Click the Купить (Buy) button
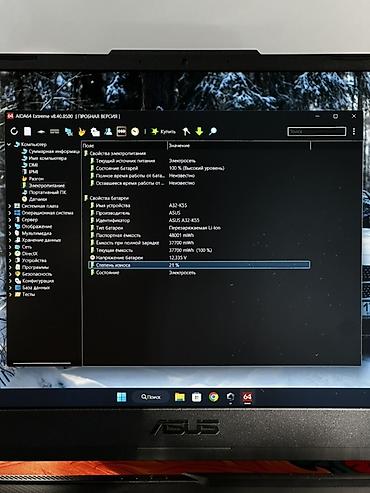 tap(163, 131)
